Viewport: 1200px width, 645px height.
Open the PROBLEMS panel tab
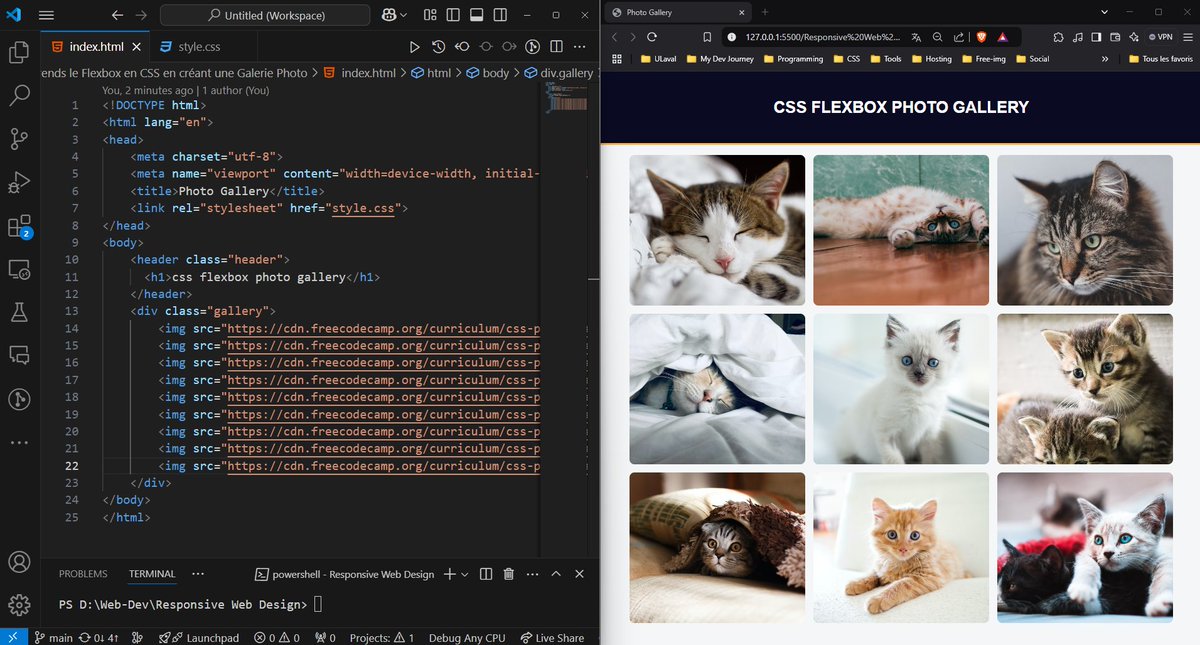[83, 574]
